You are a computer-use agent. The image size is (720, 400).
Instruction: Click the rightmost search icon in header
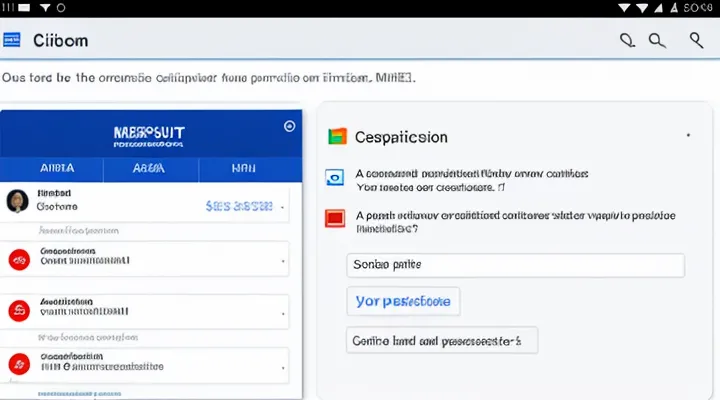pyautogui.click(x=697, y=41)
